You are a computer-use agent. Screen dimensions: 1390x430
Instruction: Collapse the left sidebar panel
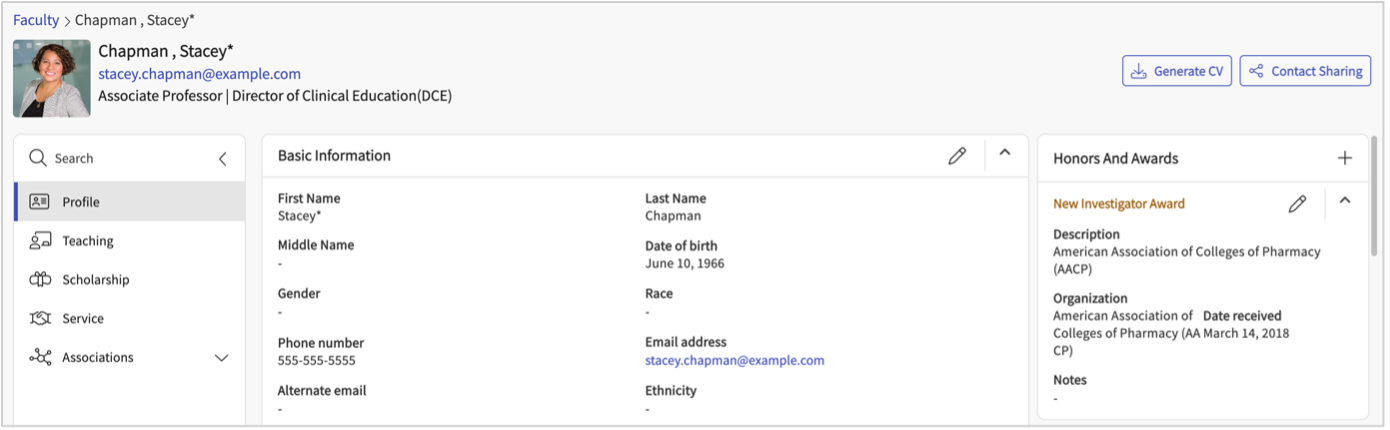(x=222, y=158)
